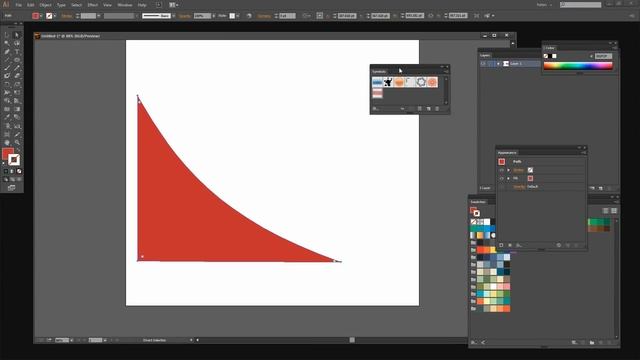Open the Select menu

76,5
